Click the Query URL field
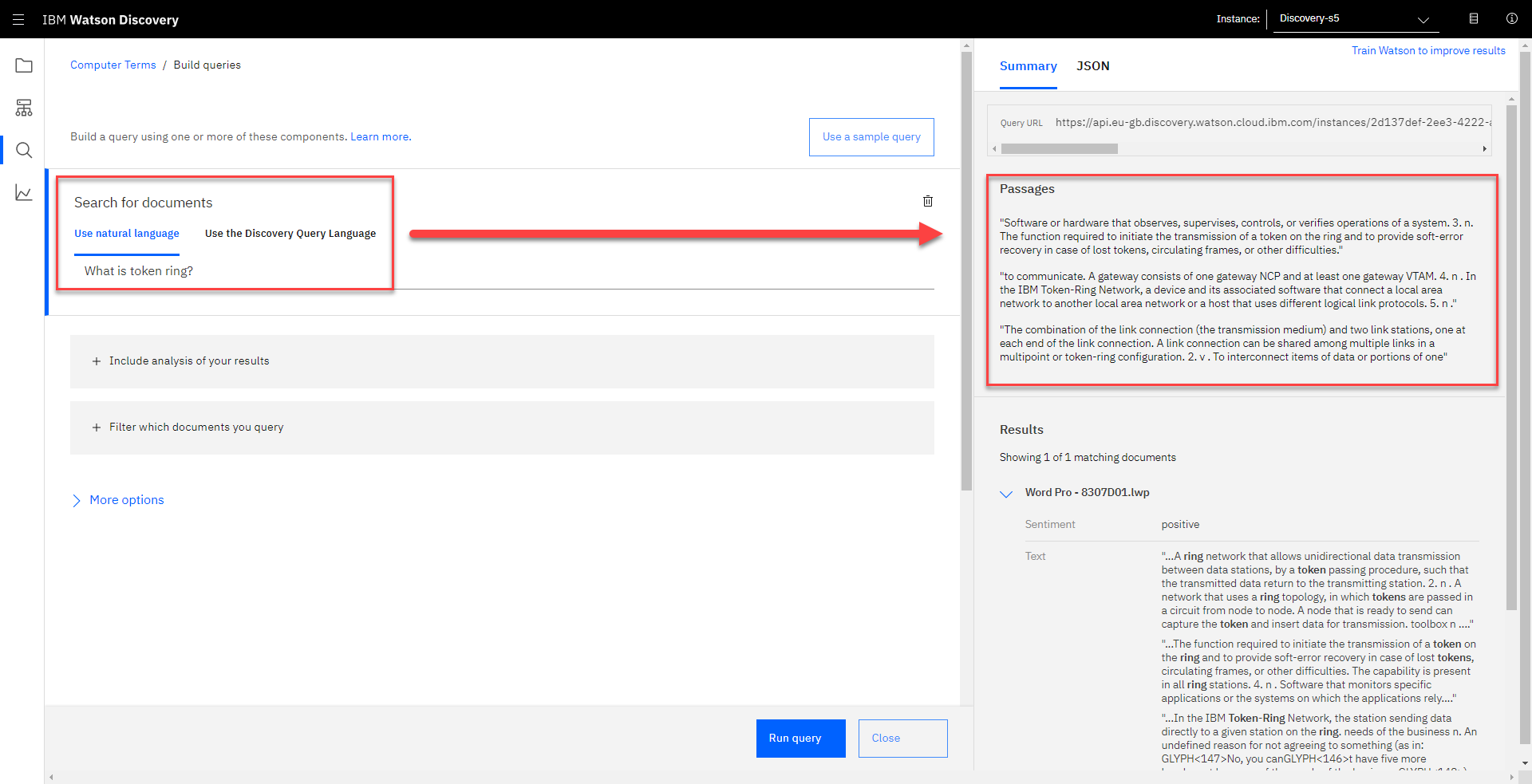This screenshot has width=1532, height=784. (1239, 123)
